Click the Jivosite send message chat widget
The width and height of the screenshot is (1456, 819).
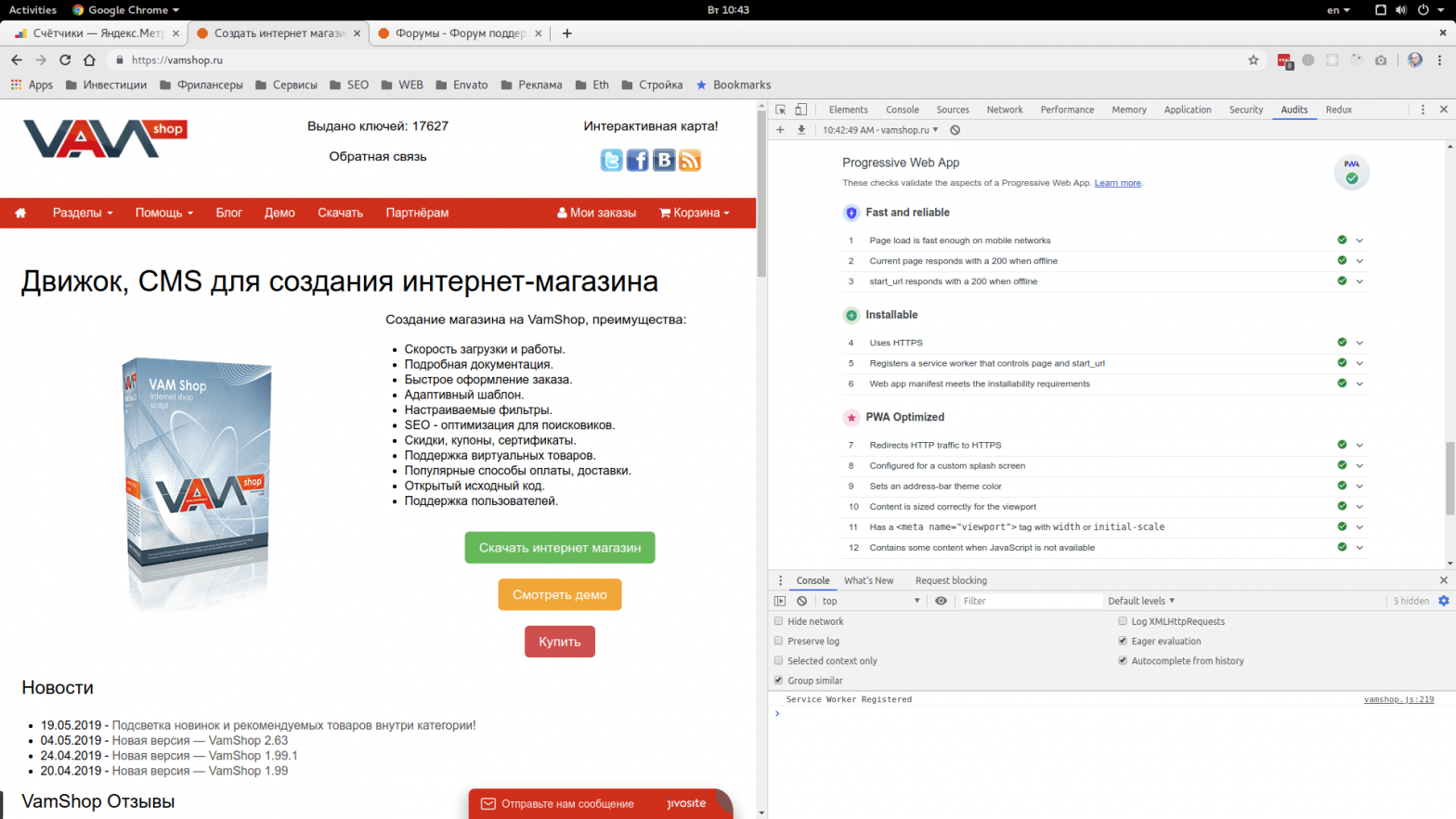coord(601,803)
